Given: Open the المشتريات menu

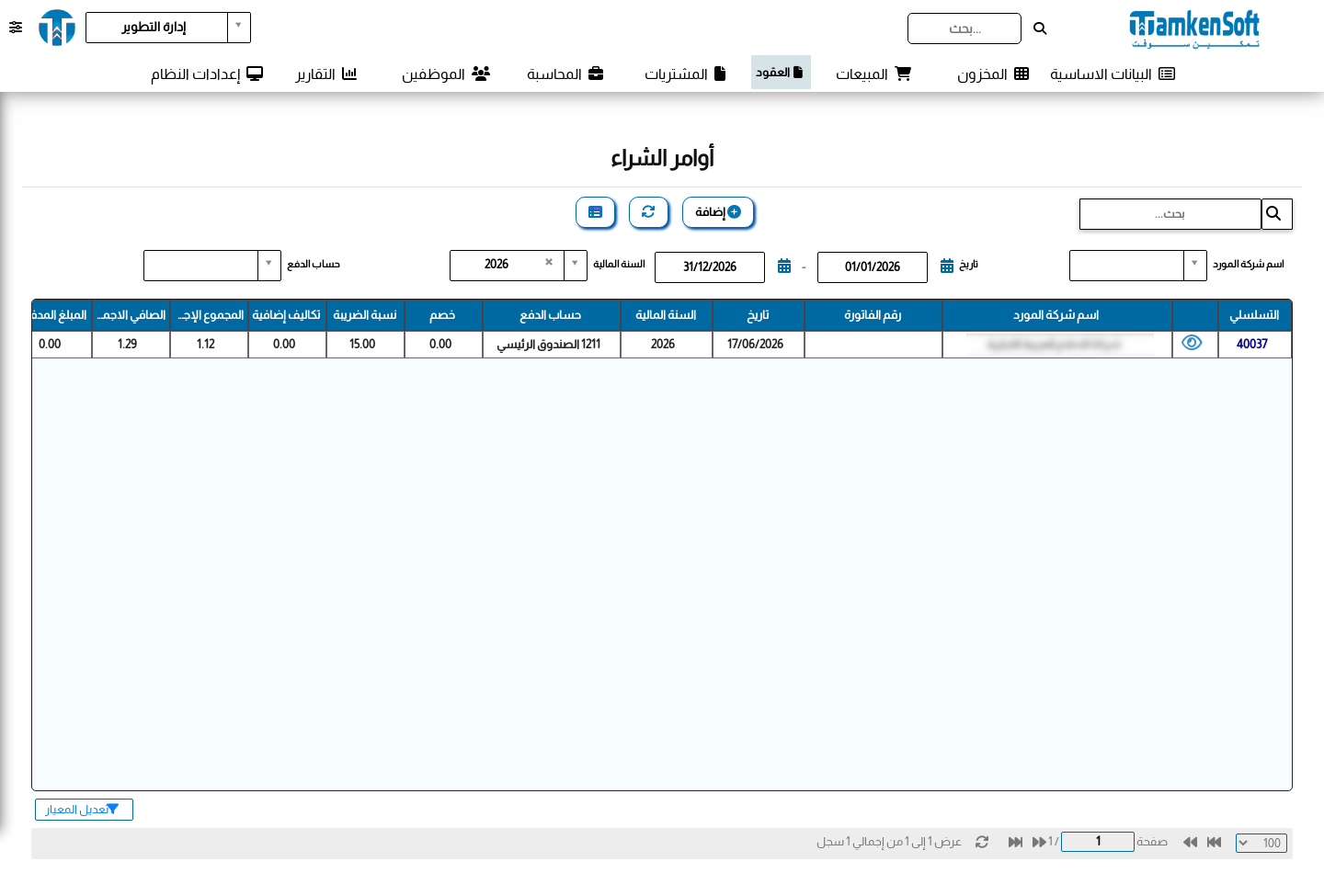Looking at the screenshot, I should coord(685,74).
